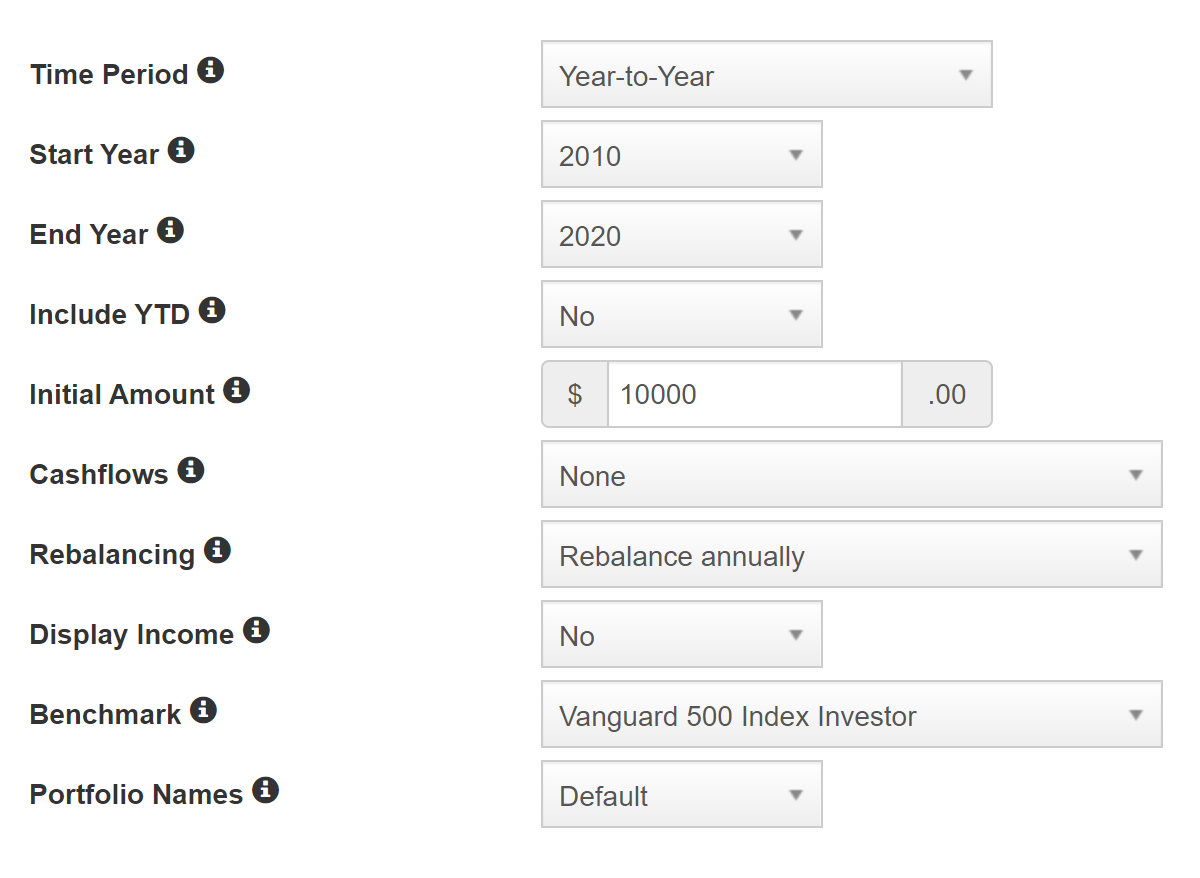1200x878 pixels.
Task: Show help for Include YTD
Action: coord(211,311)
